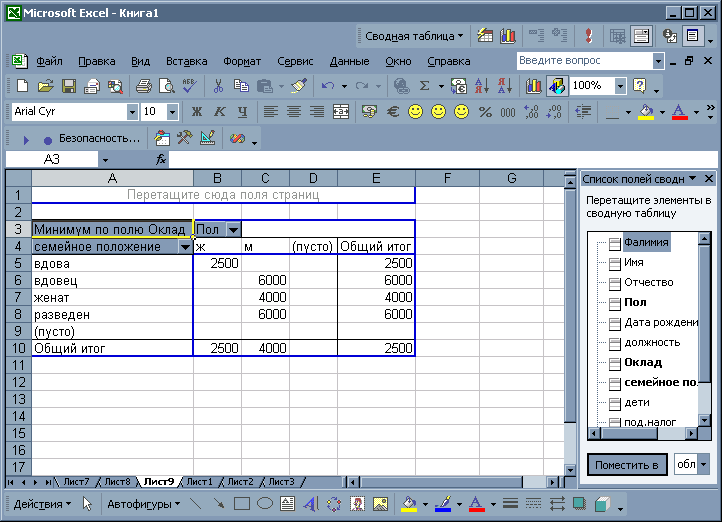This screenshot has width=722, height=522.
Task: Run spelling check icon
Action: 189,86
